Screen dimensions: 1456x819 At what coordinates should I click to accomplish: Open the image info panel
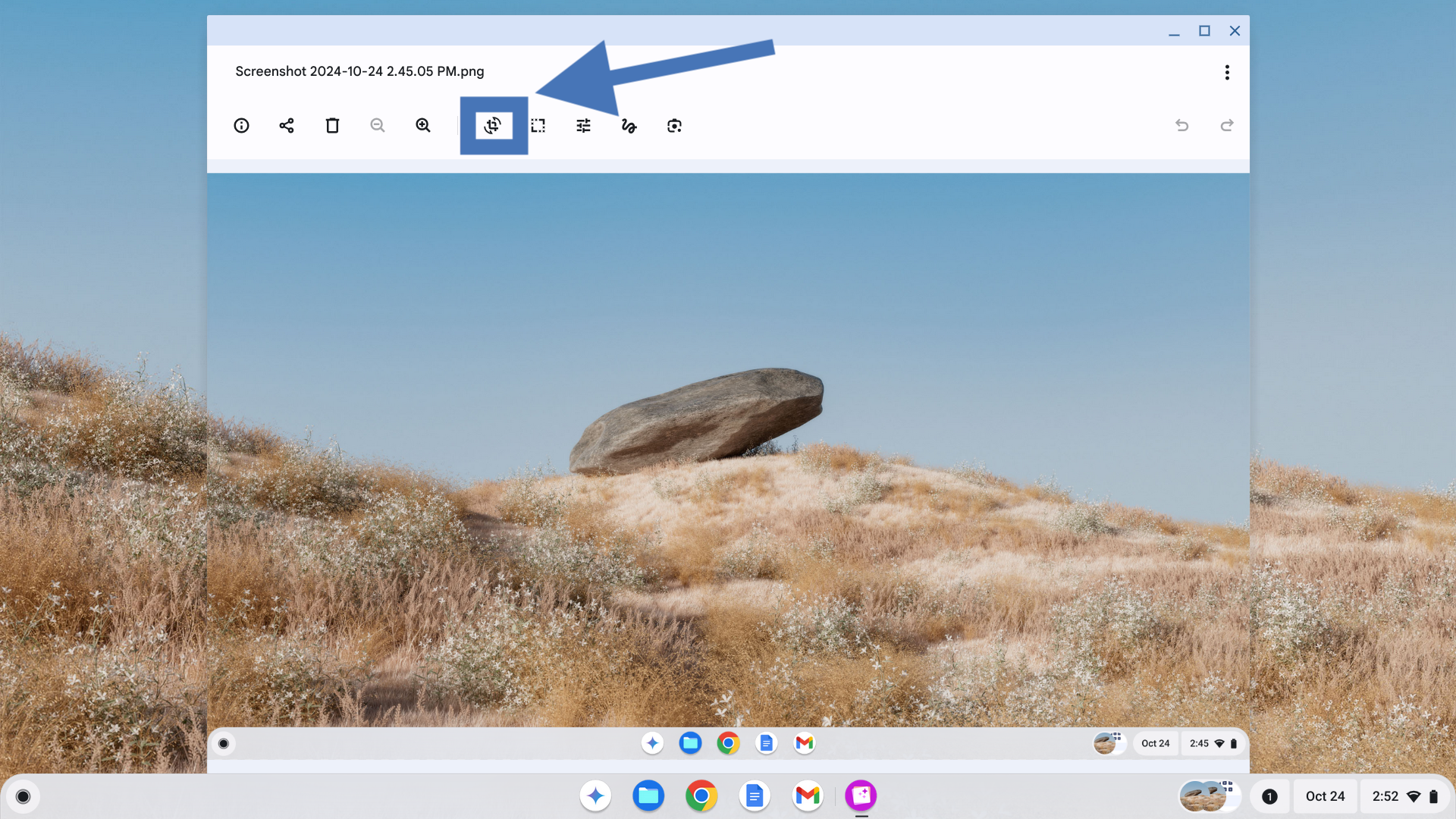(241, 126)
